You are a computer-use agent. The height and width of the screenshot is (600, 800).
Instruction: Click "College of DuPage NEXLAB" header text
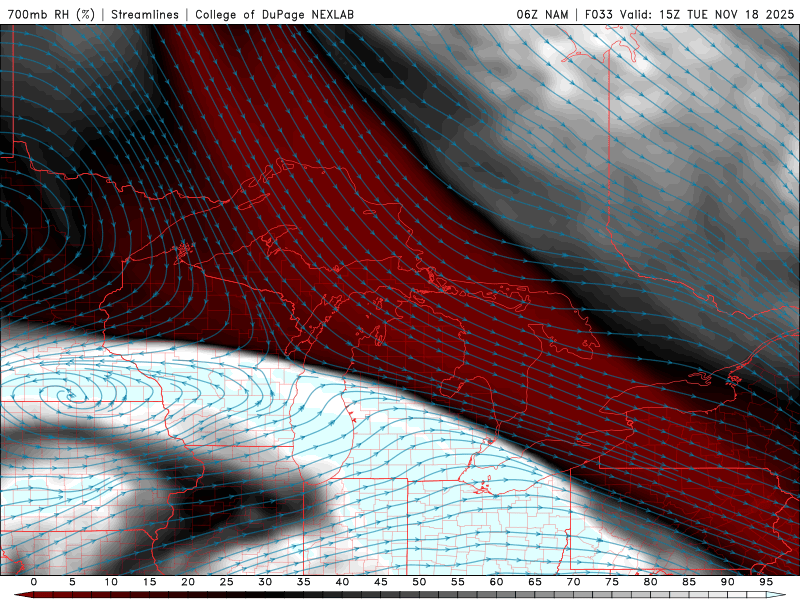coord(274,14)
